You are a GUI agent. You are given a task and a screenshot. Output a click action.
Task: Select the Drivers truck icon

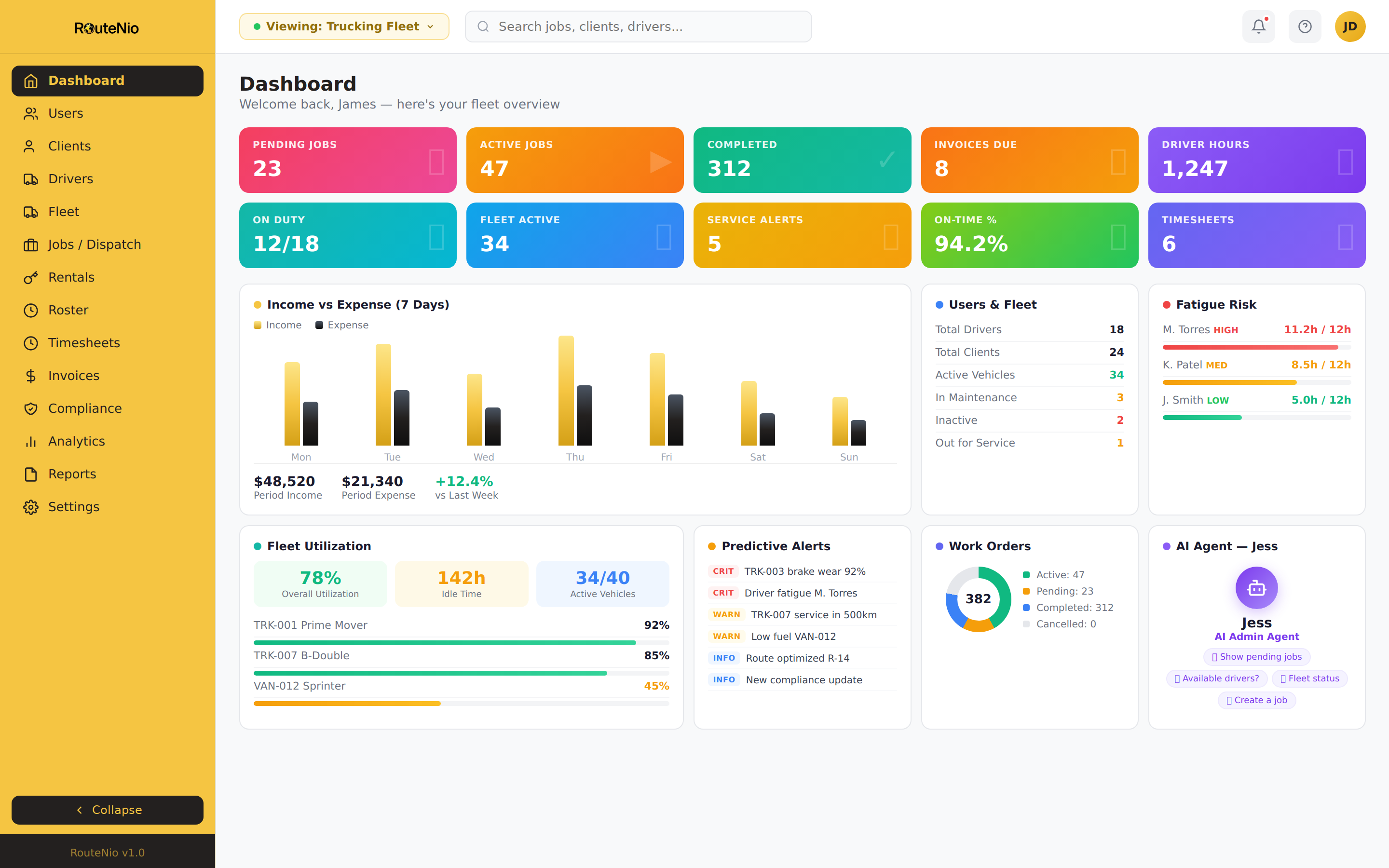(30, 178)
